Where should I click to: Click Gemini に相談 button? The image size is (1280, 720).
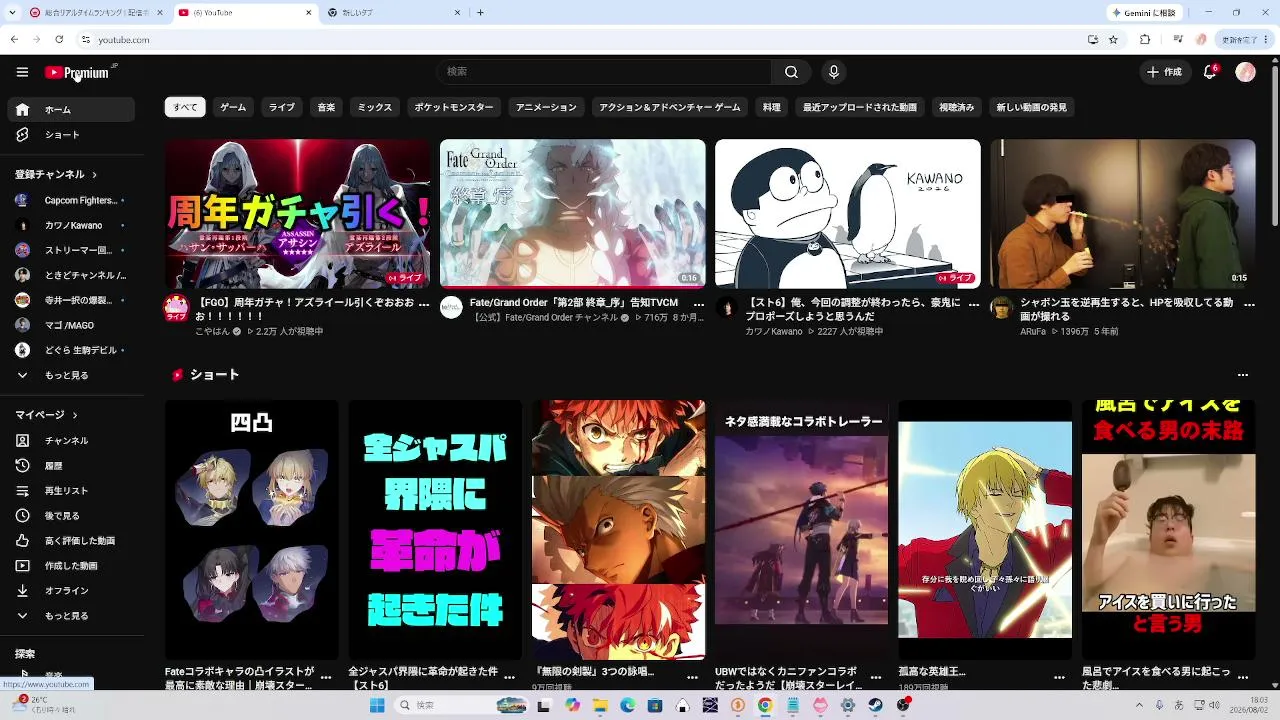1146,13
